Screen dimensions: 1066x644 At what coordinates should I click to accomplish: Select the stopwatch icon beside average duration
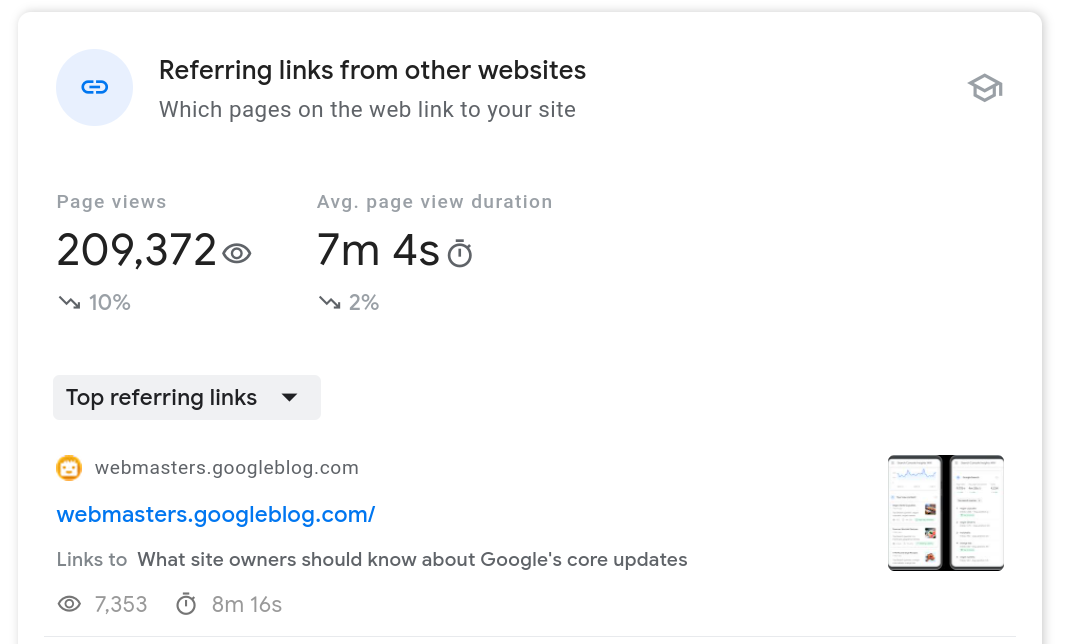tap(459, 253)
